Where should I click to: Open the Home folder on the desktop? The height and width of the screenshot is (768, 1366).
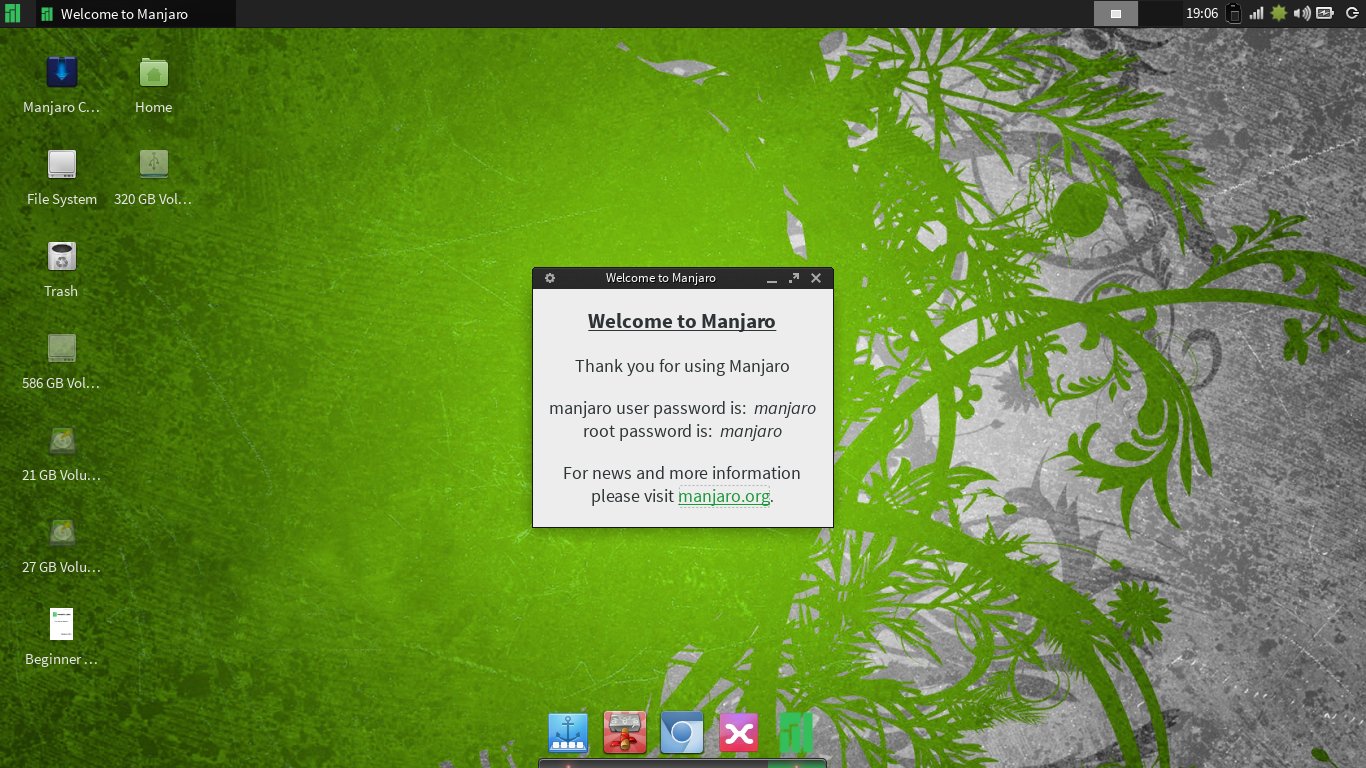pos(153,73)
